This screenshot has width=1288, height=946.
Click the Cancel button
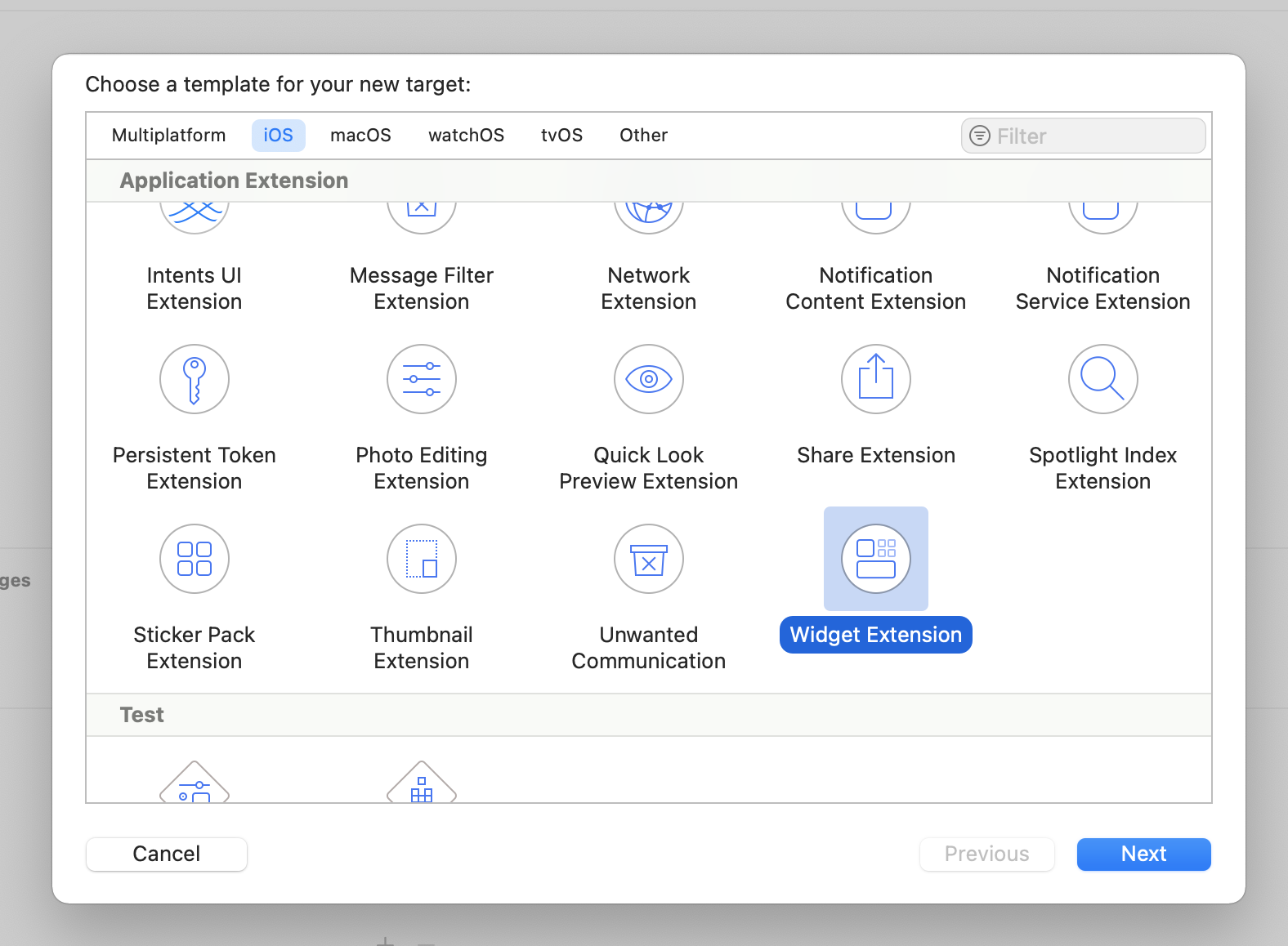click(167, 855)
